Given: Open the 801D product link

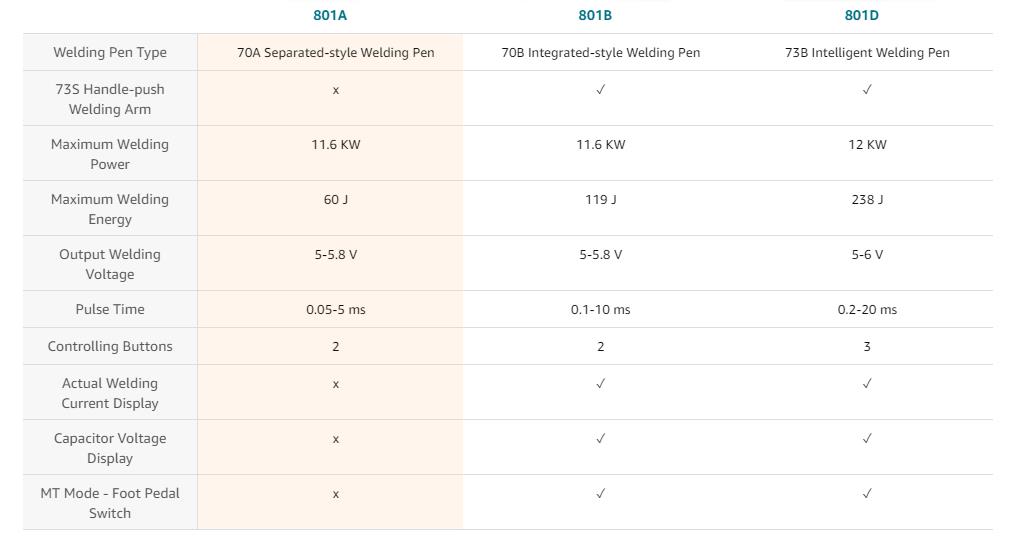Looking at the screenshot, I should (862, 15).
